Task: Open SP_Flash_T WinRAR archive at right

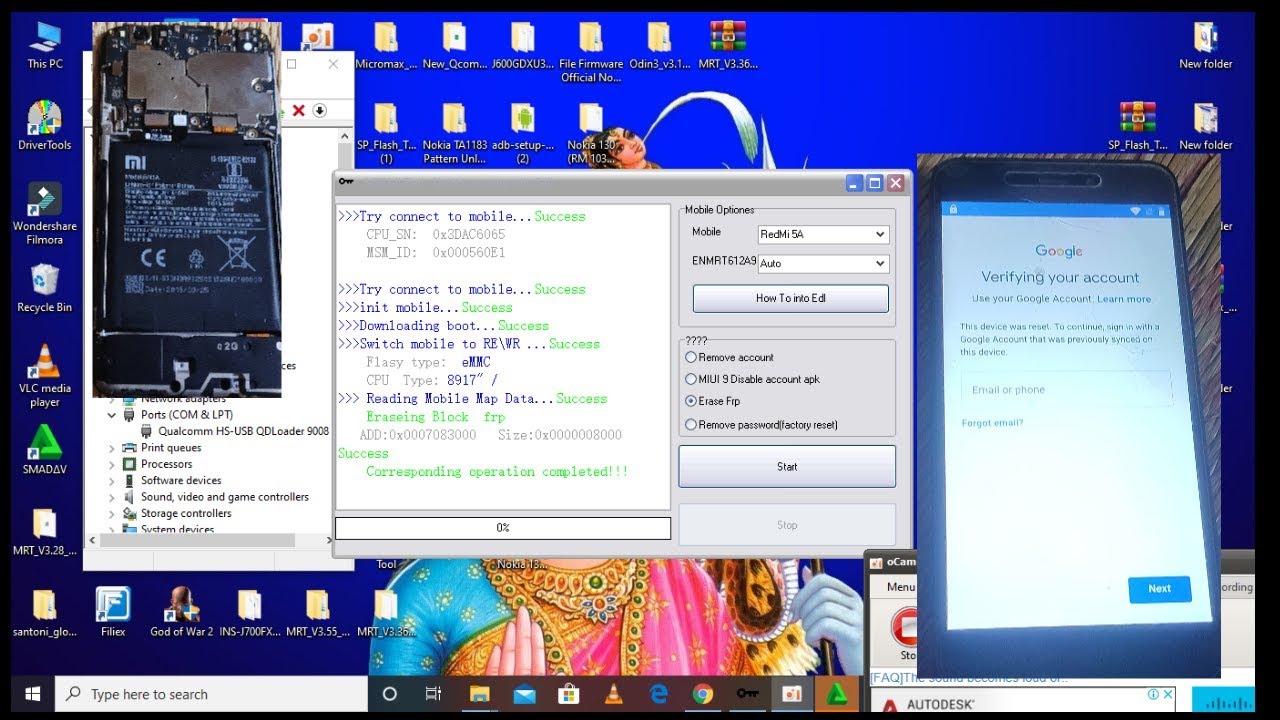Action: (x=1137, y=126)
